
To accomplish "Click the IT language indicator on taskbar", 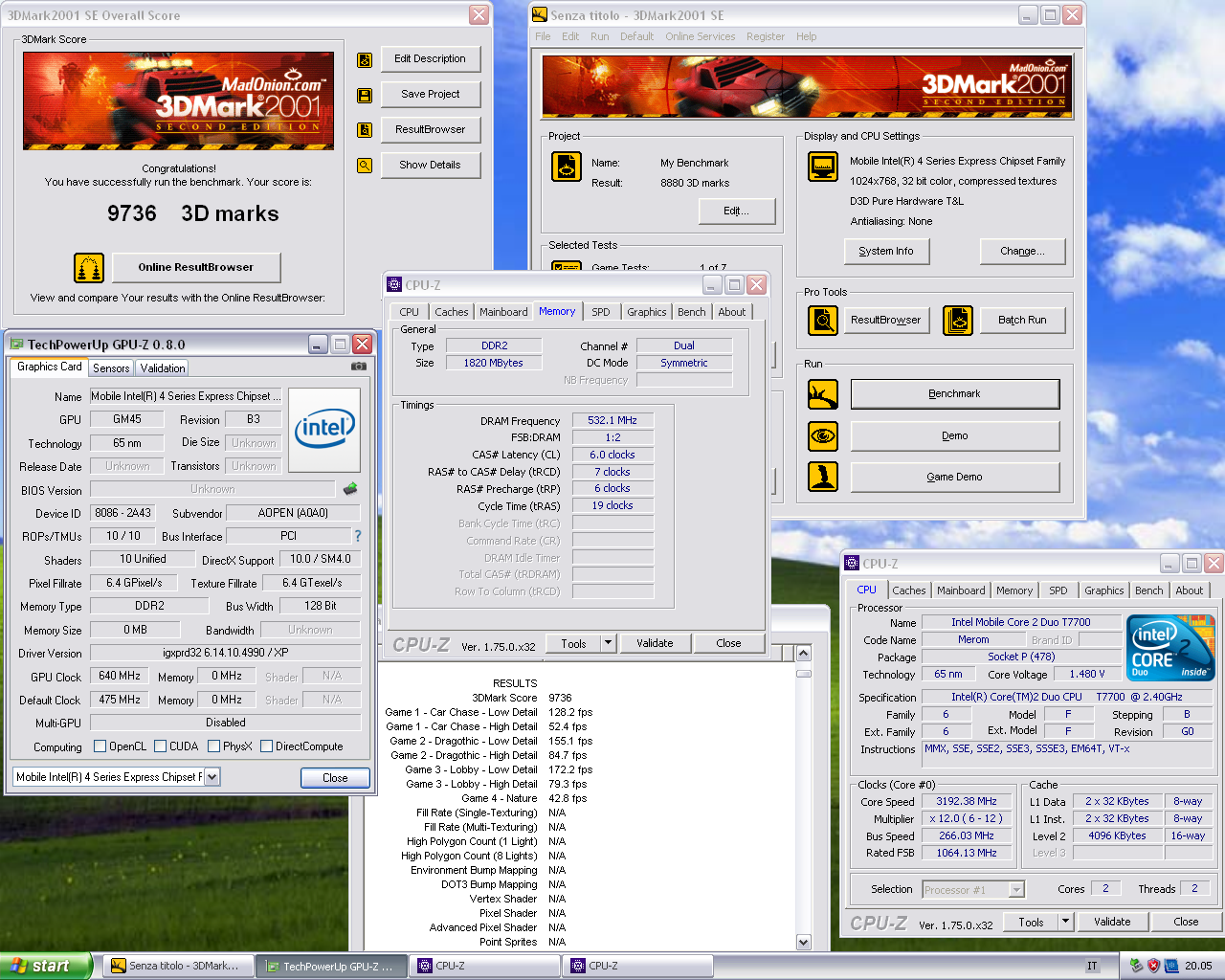I will [x=1092, y=966].
